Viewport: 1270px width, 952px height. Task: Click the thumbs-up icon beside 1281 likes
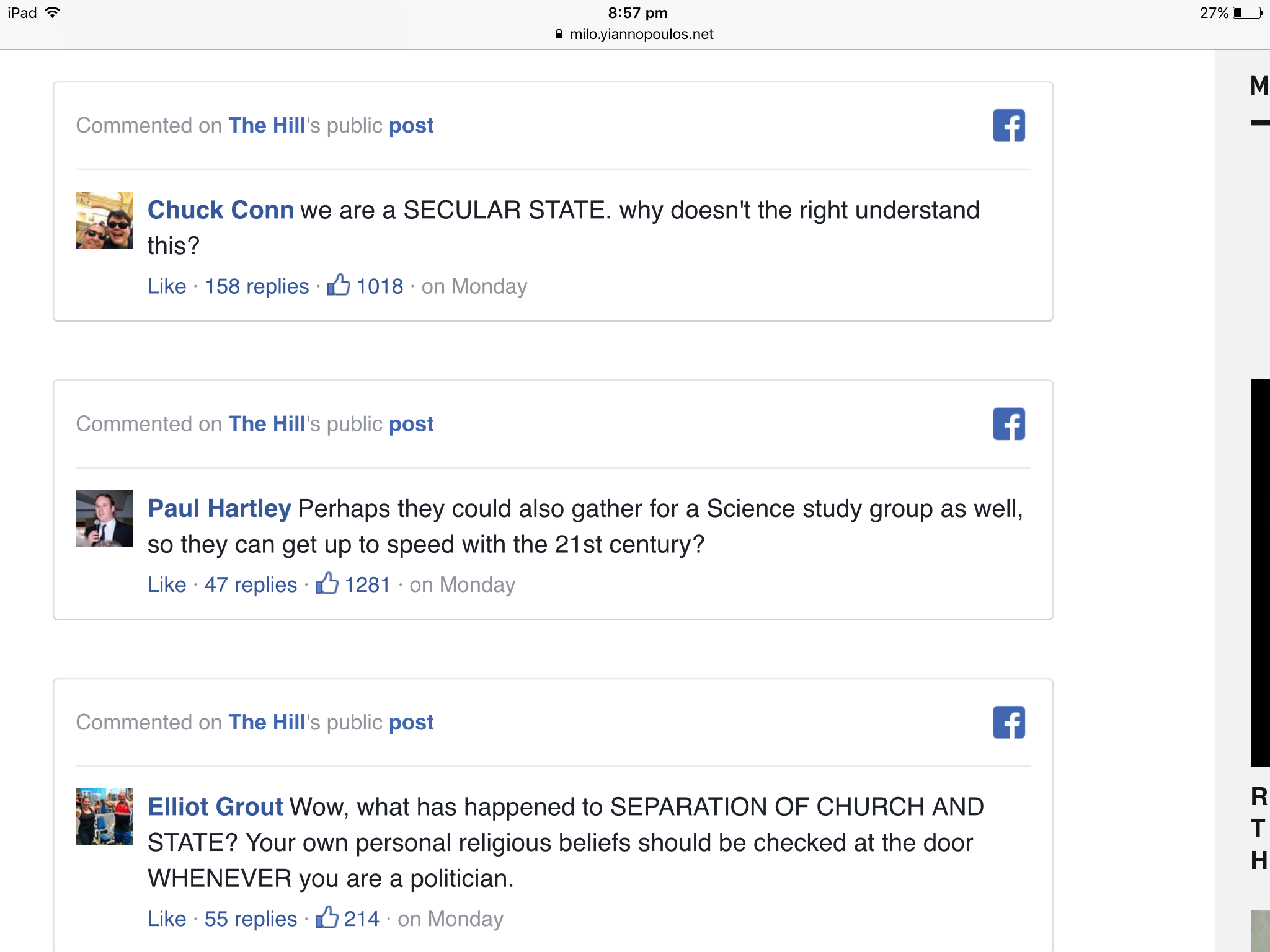coord(327,583)
